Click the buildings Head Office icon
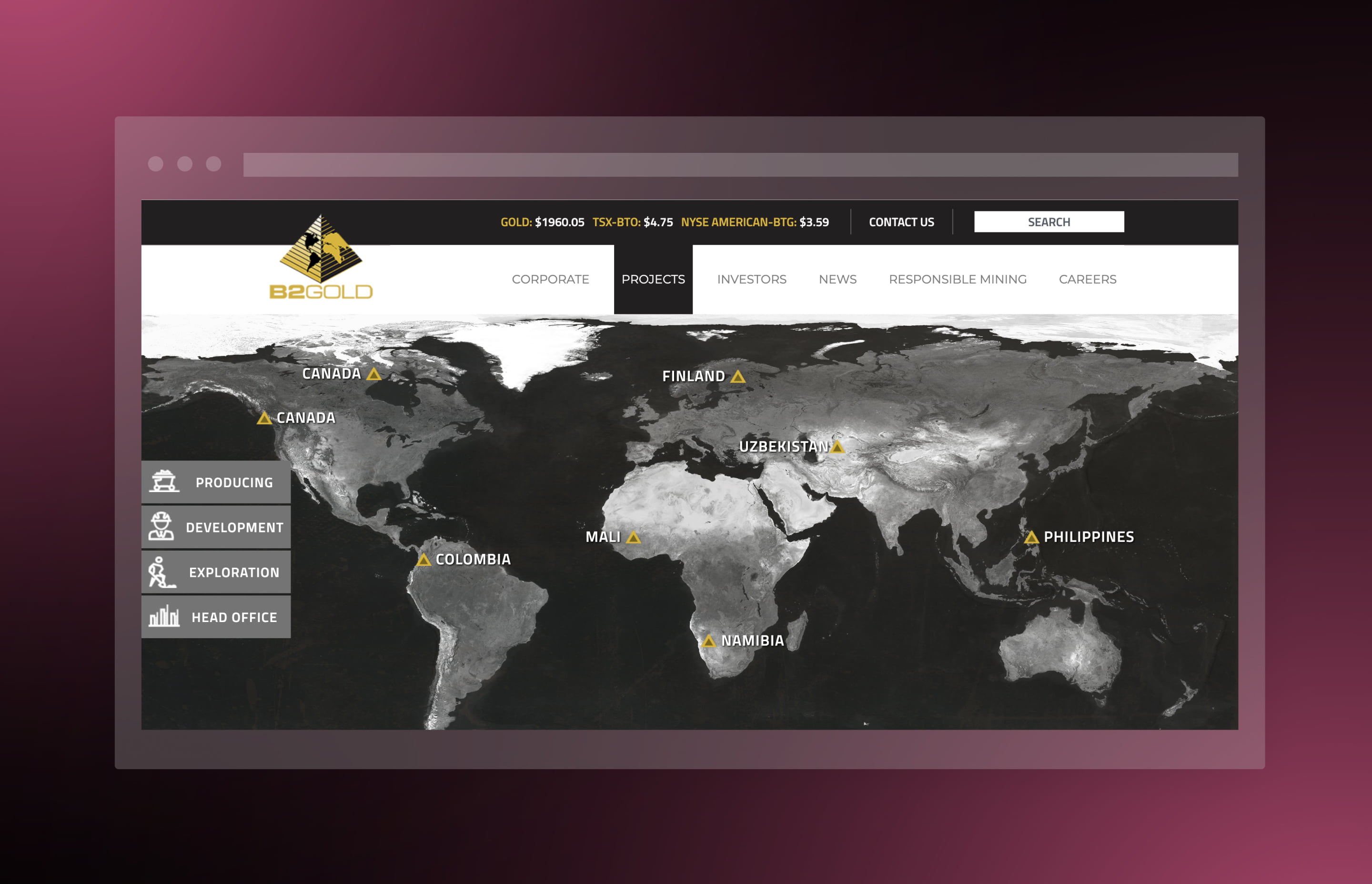This screenshot has width=1372, height=884. point(164,616)
